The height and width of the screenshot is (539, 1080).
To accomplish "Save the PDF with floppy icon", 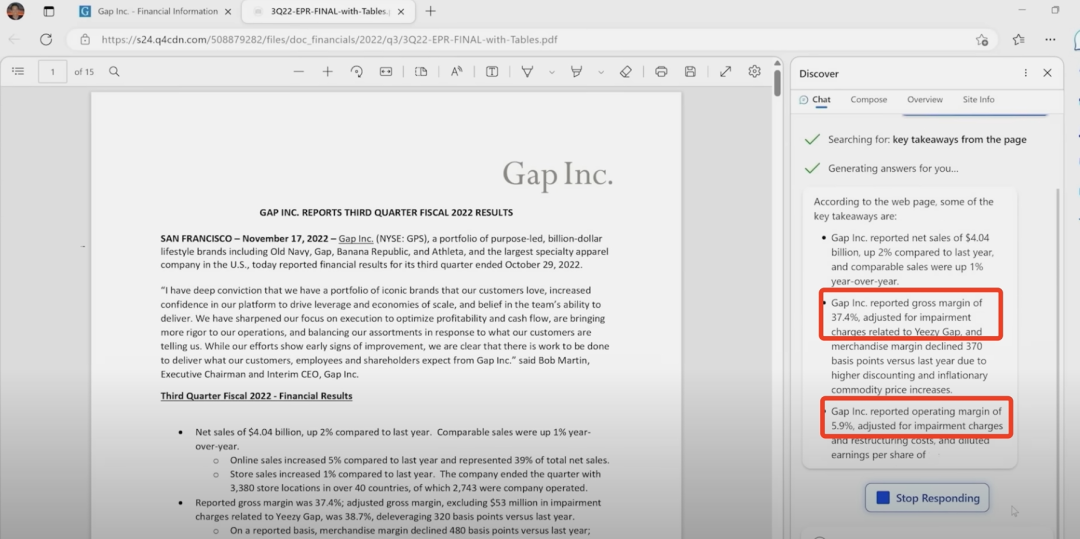I will point(690,72).
